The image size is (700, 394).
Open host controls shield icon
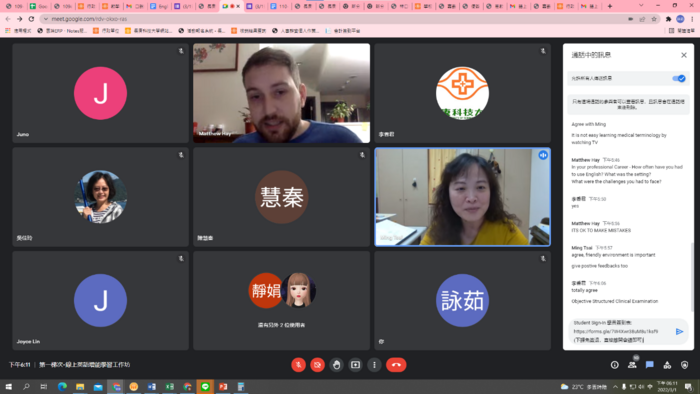pyautogui.click(x=684, y=365)
